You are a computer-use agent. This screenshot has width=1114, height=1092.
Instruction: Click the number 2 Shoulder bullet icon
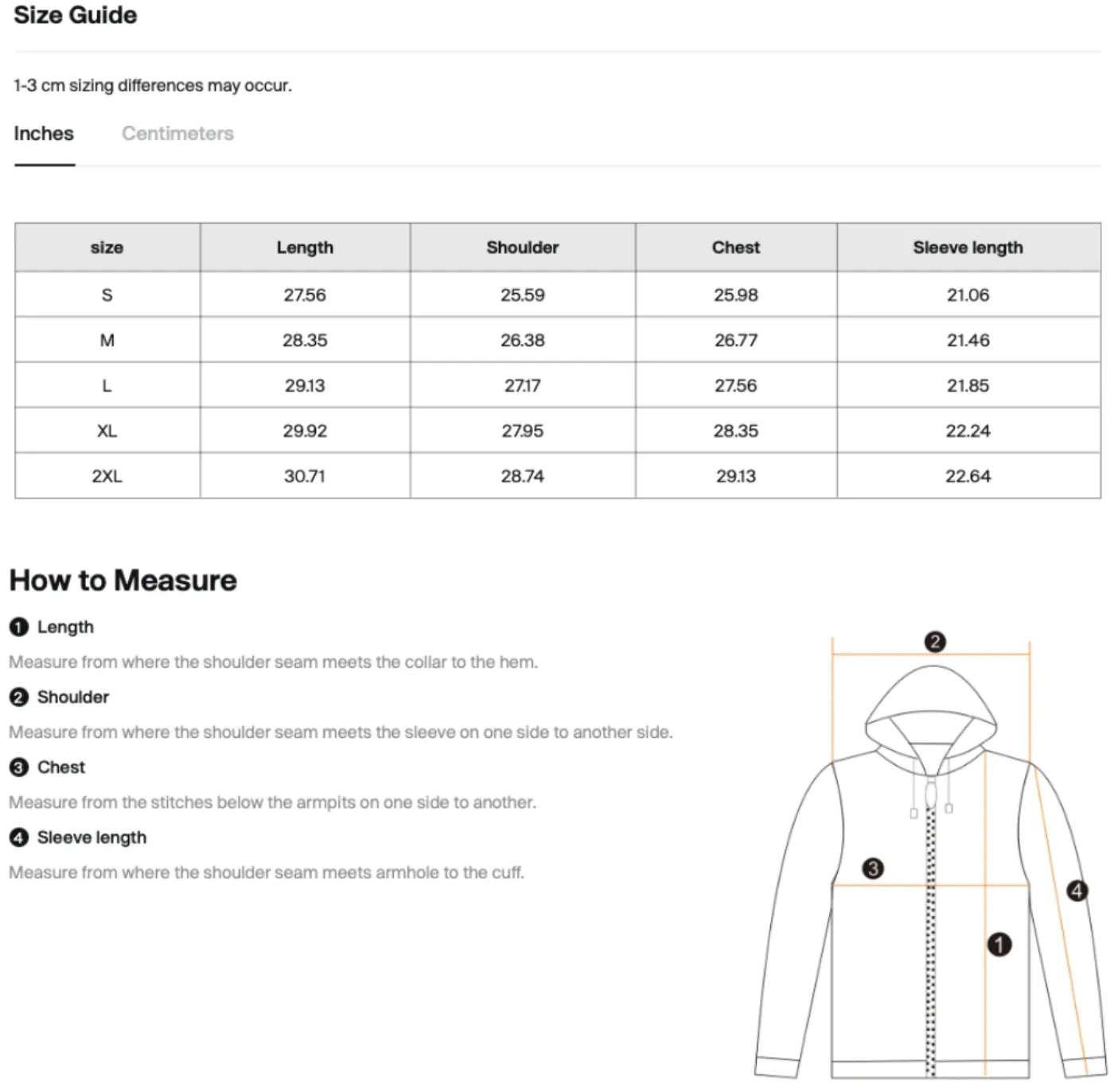click(x=19, y=697)
